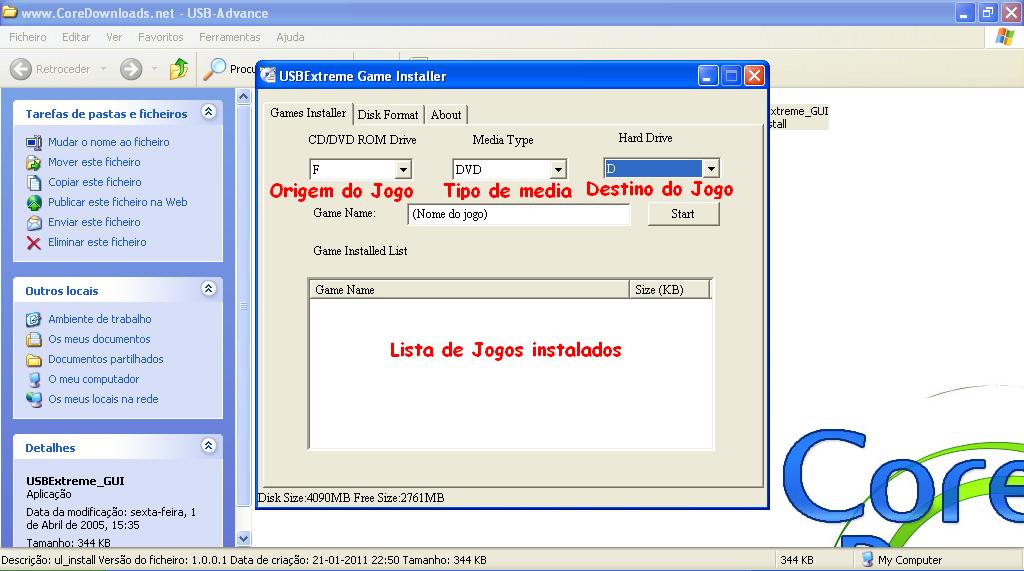The image size is (1024, 571).
Task: Open O meu computador link
Action: [x=93, y=379]
